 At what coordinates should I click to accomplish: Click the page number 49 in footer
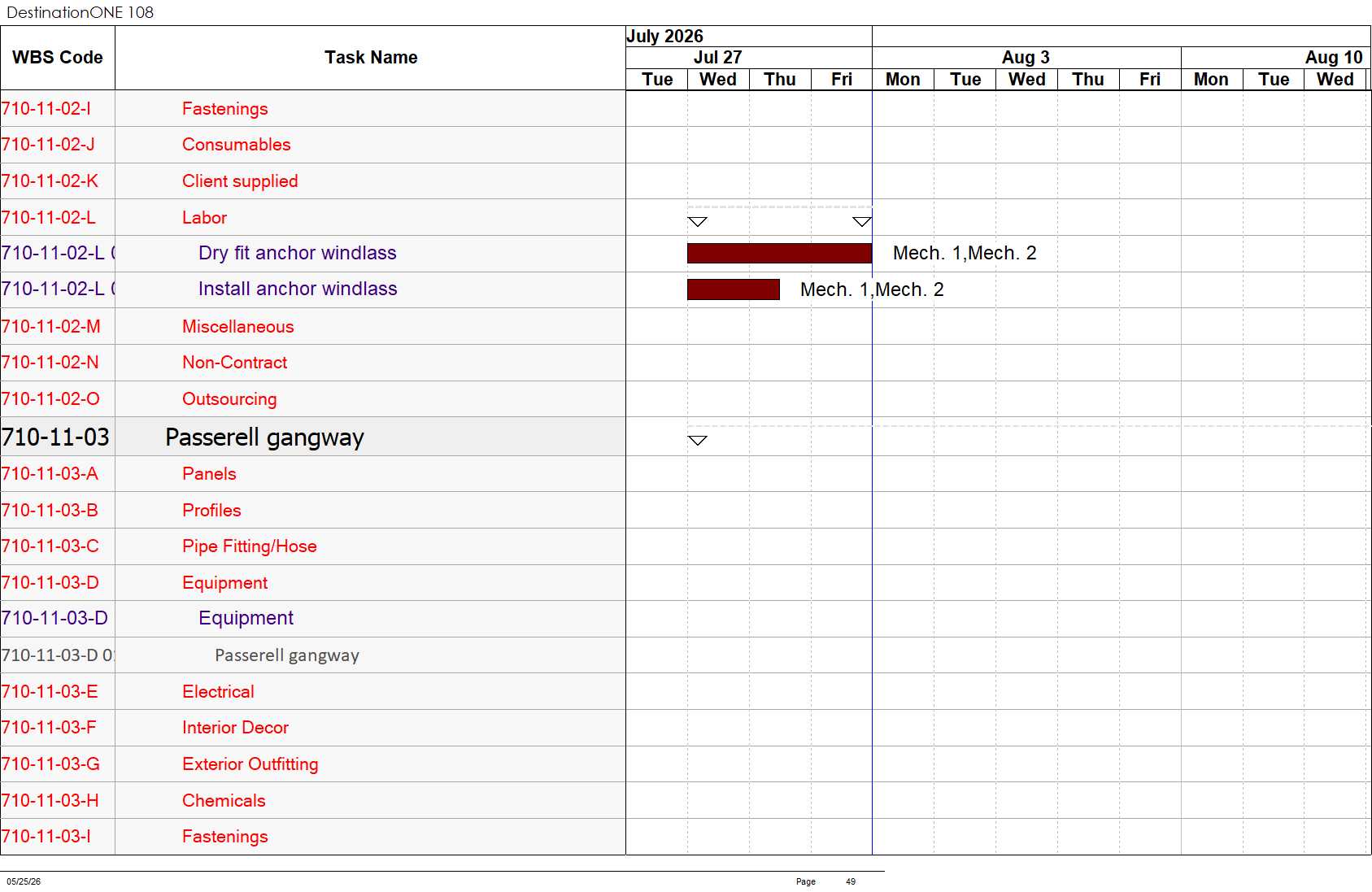tap(851, 881)
